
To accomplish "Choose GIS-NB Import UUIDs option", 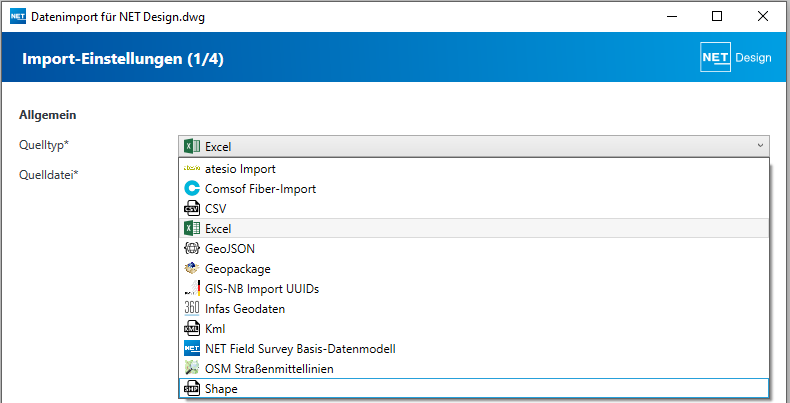I will 474,289.
